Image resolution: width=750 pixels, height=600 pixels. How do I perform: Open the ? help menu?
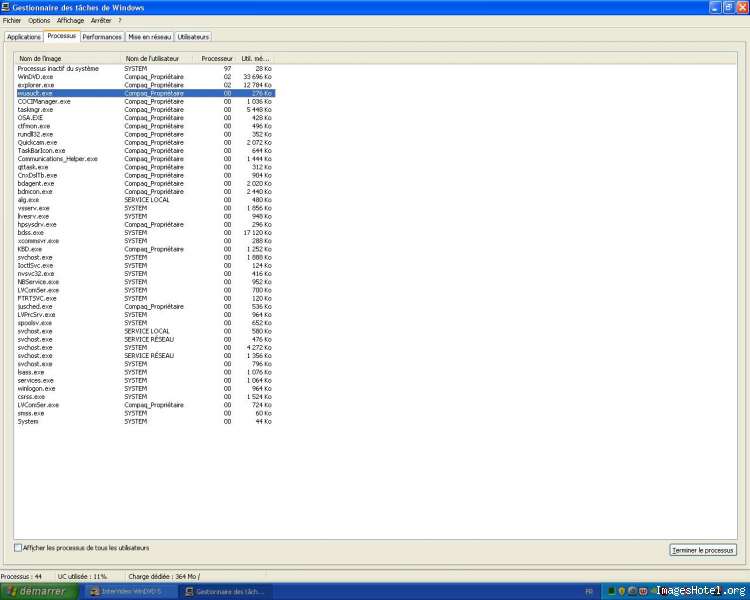tap(120, 21)
